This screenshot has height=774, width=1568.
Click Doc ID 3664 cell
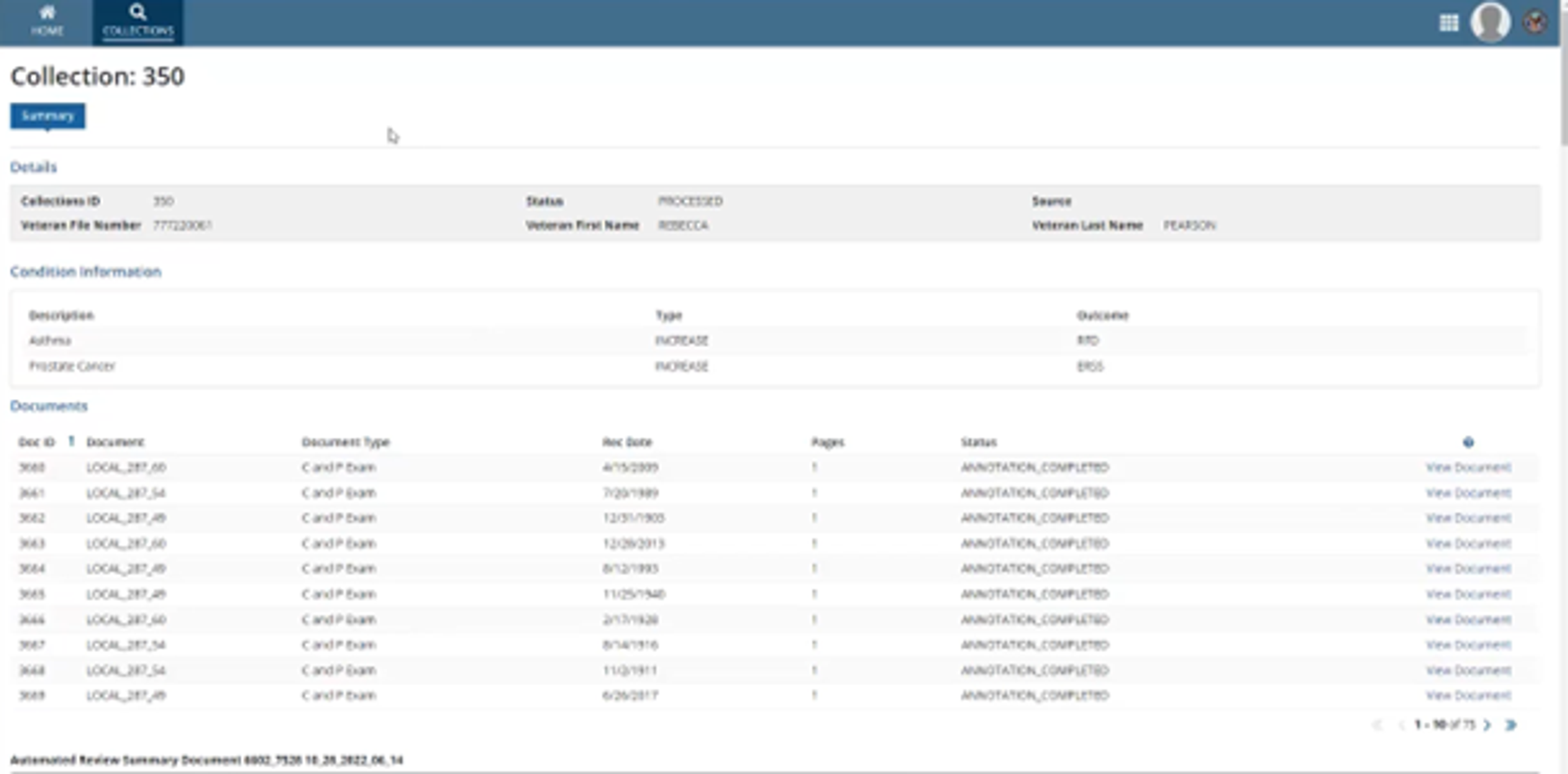click(x=32, y=568)
